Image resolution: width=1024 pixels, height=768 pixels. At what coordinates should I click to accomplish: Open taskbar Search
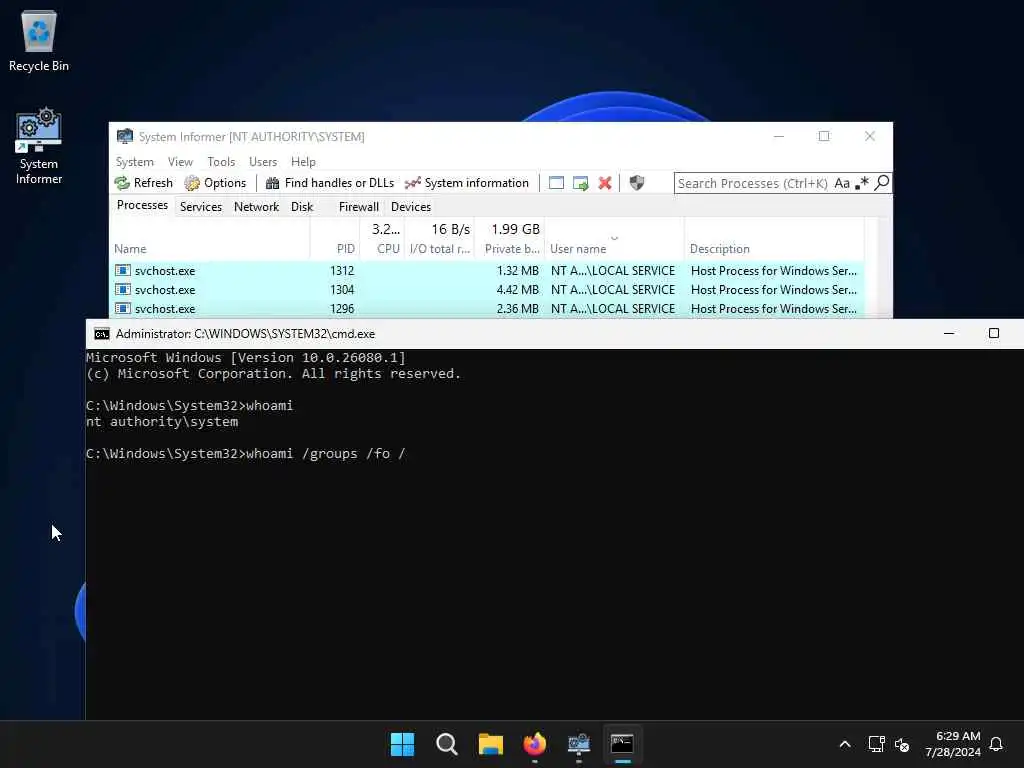tap(447, 744)
